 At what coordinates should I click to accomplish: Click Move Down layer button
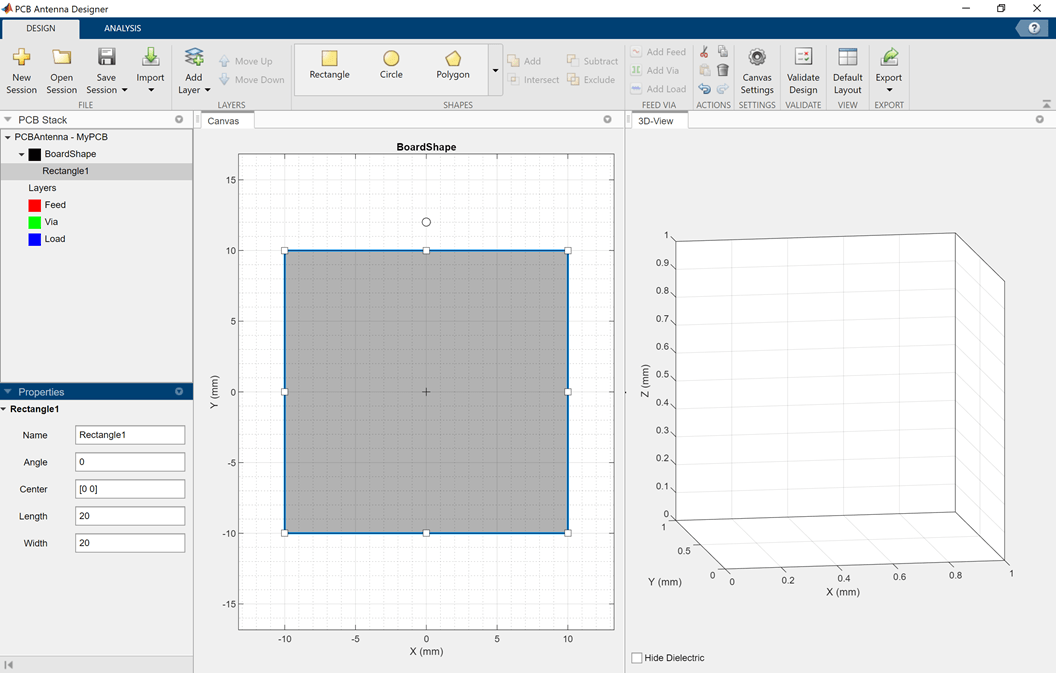(251, 79)
